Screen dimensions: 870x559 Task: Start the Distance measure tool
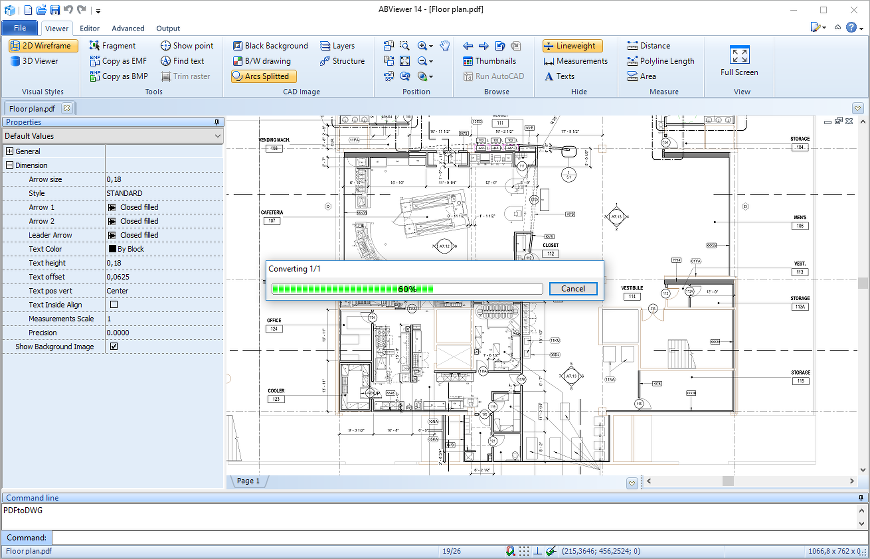649,46
